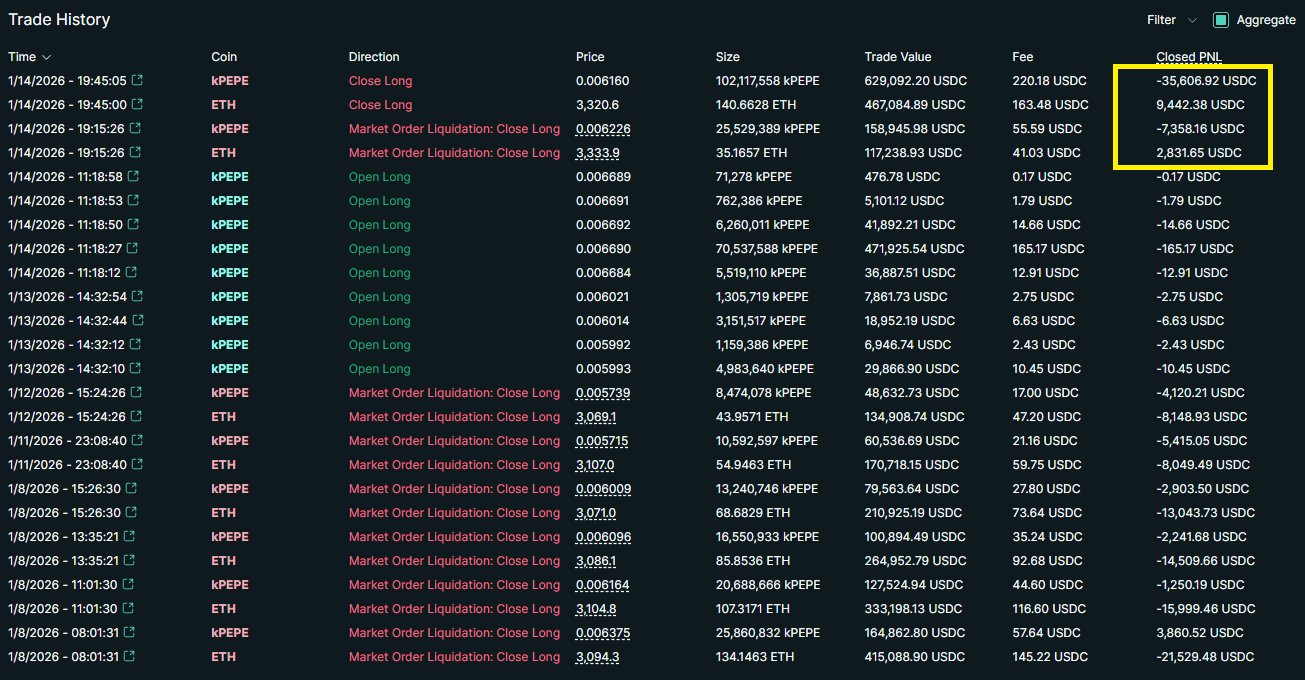The height and width of the screenshot is (680, 1305).
Task: Click external link icon beside 11:18:12 trade
Action: click(x=137, y=273)
